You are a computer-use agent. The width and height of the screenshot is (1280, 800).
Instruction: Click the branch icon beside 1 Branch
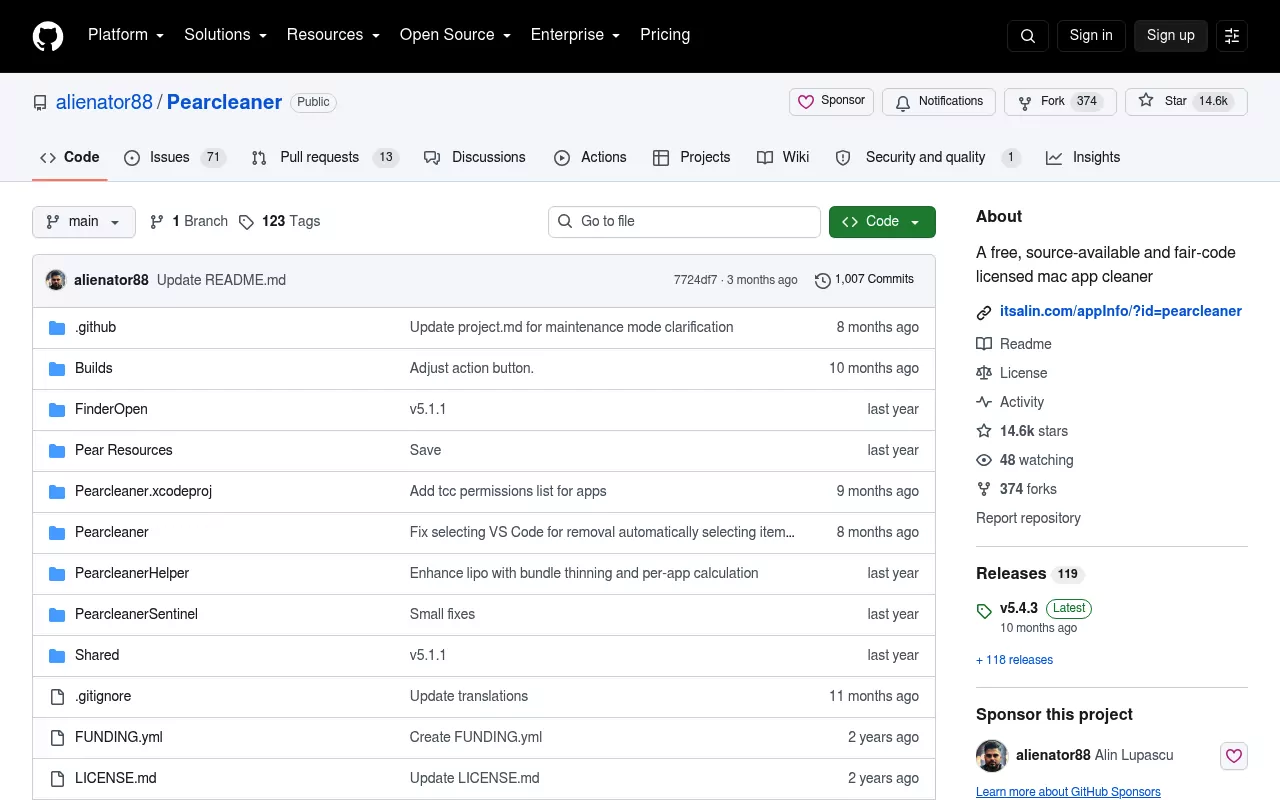tap(157, 222)
